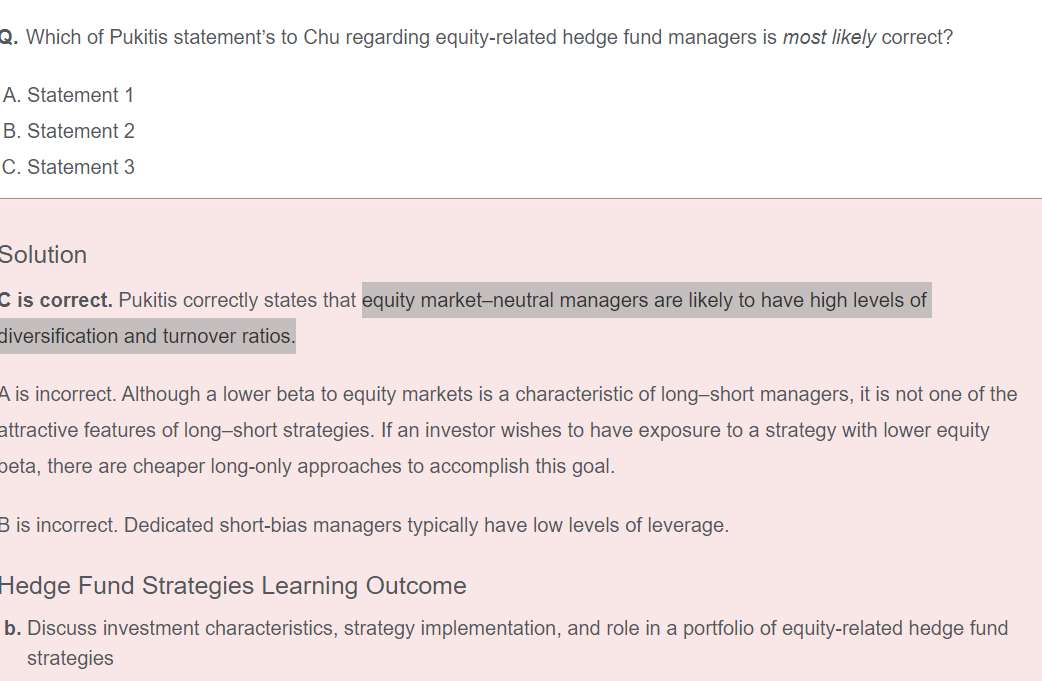1042x681 pixels.
Task: Click the 'B is incorrect' explanation line
Action: click(x=364, y=525)
